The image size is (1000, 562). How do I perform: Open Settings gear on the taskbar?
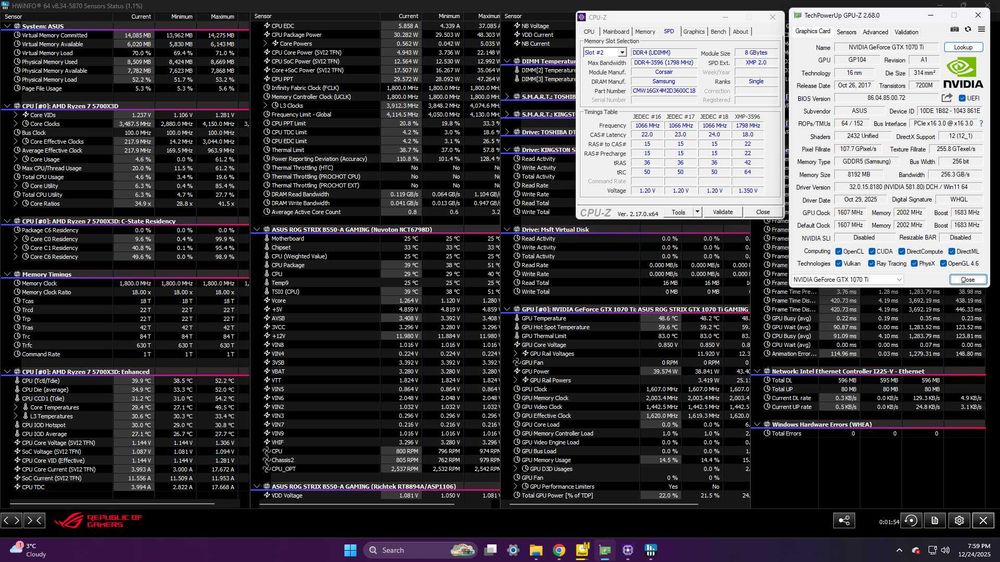[513, 550]
